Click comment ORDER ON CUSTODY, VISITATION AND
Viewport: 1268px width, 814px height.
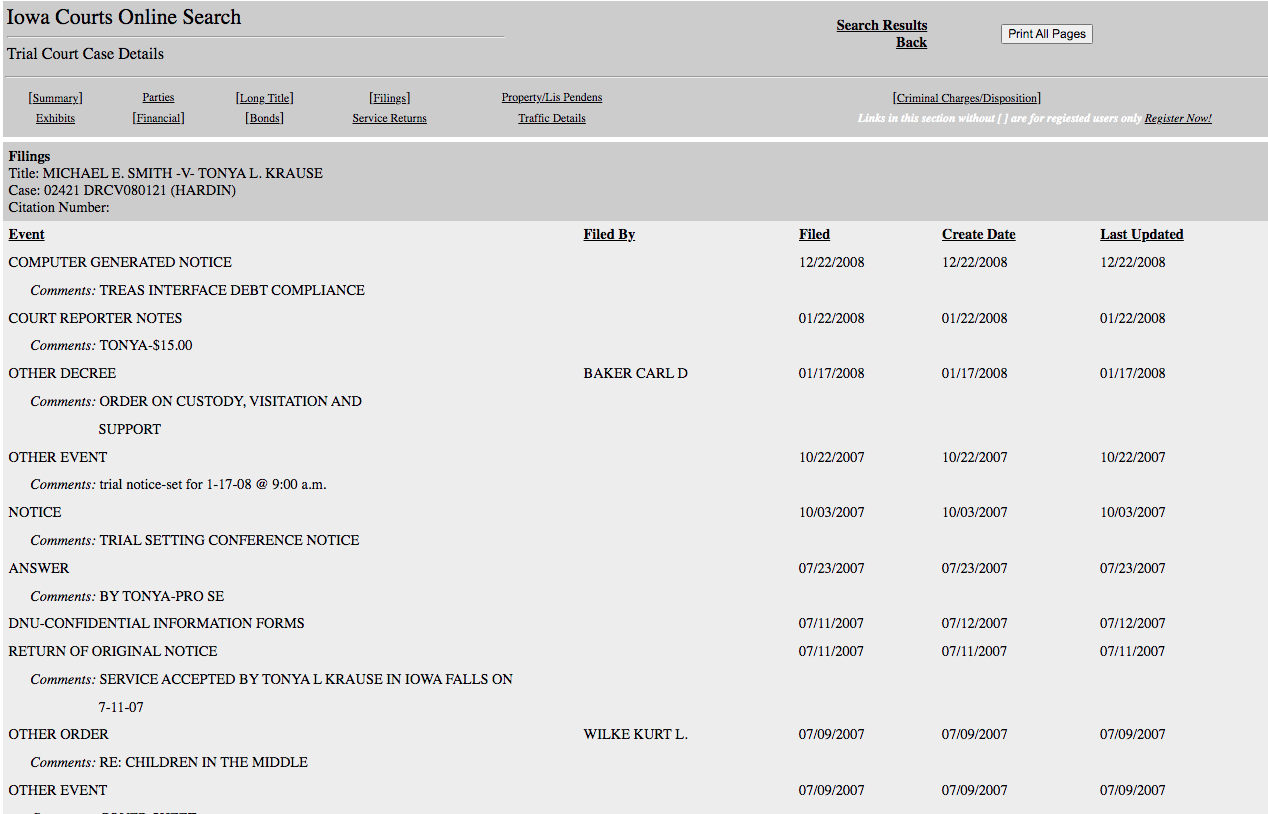coord(231,401)
